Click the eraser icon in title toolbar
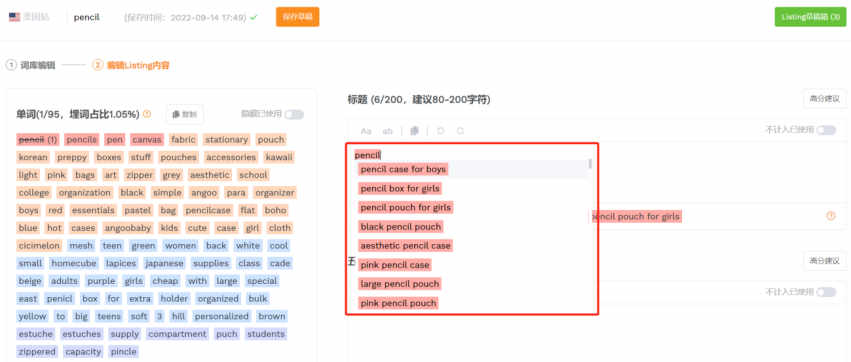 click(x=415, y=131)
